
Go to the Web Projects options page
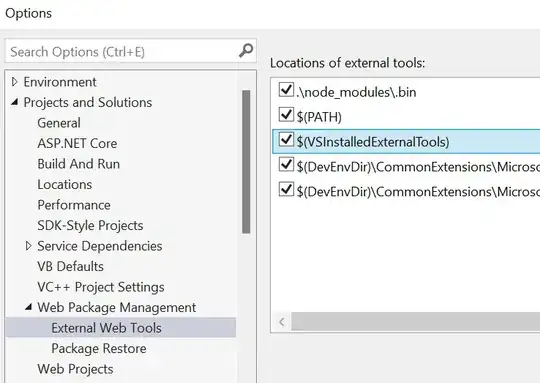coord(75,369)
